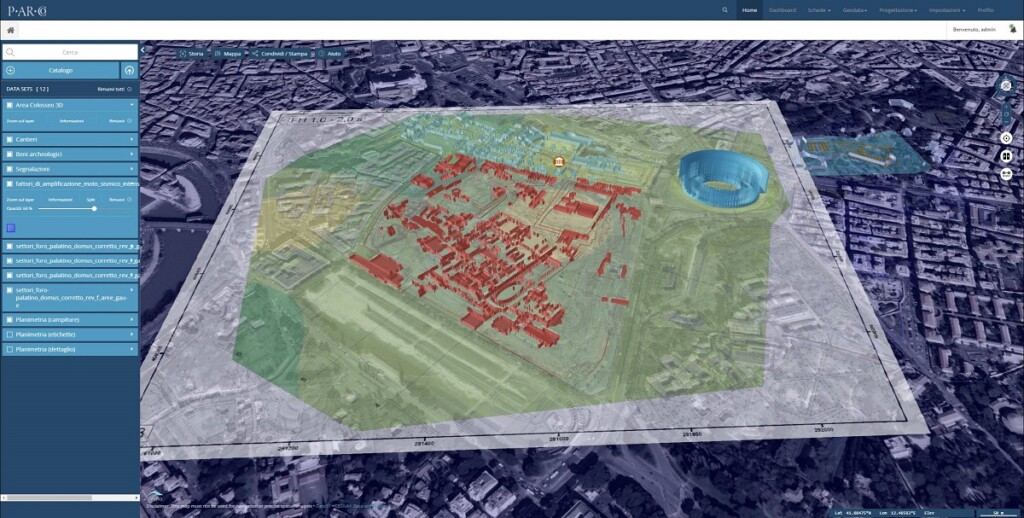Open the Profilo menu item
This screenshot has height=518, width=1024.
coord(985,10)
